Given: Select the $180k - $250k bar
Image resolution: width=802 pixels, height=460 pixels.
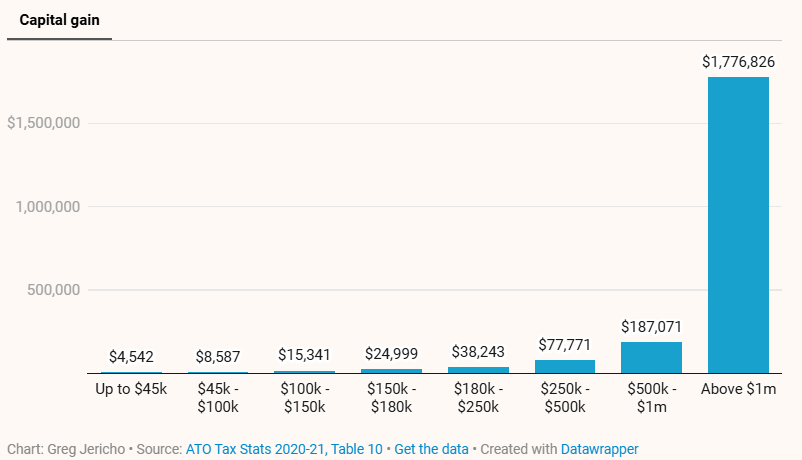Looking at the screenshot, I should coord(478,370).
